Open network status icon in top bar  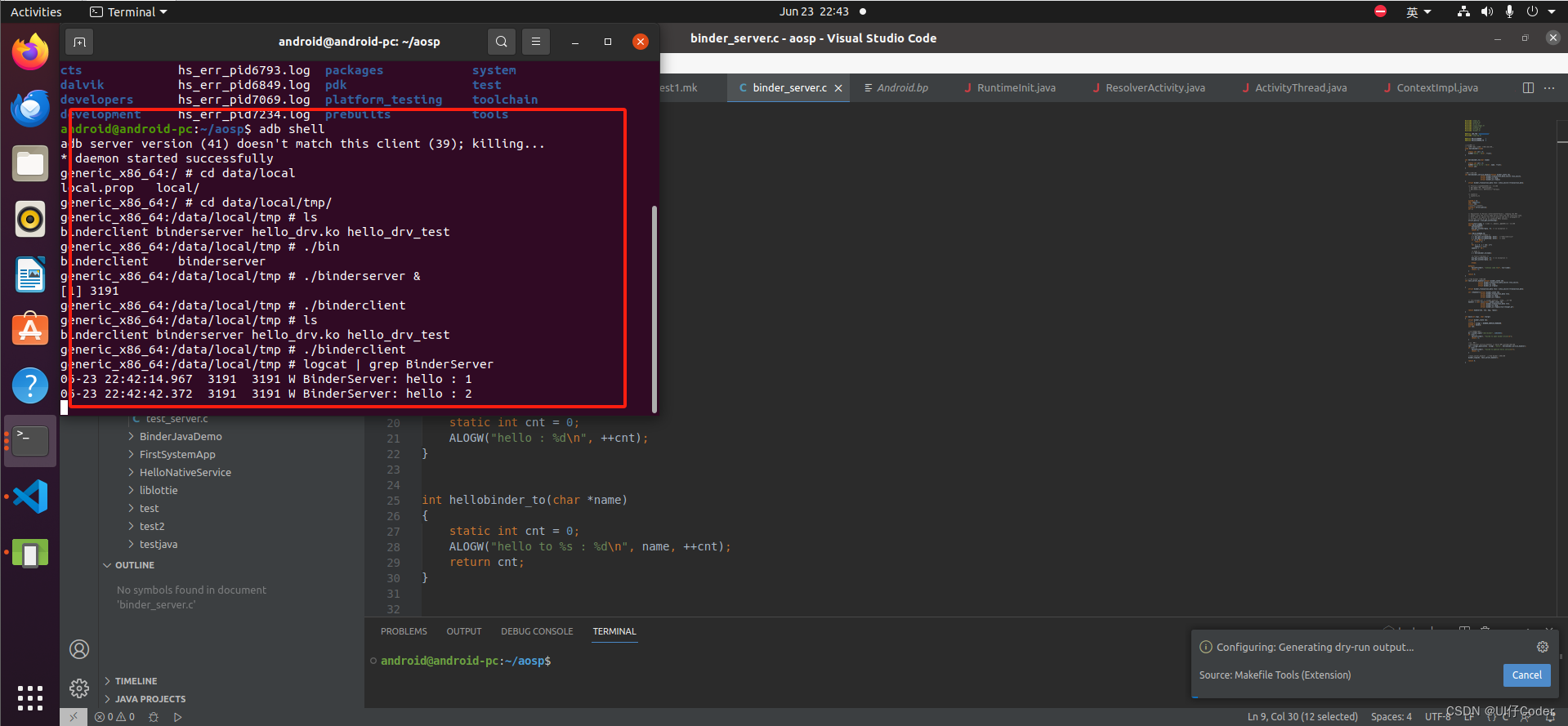coord(1463,11)
